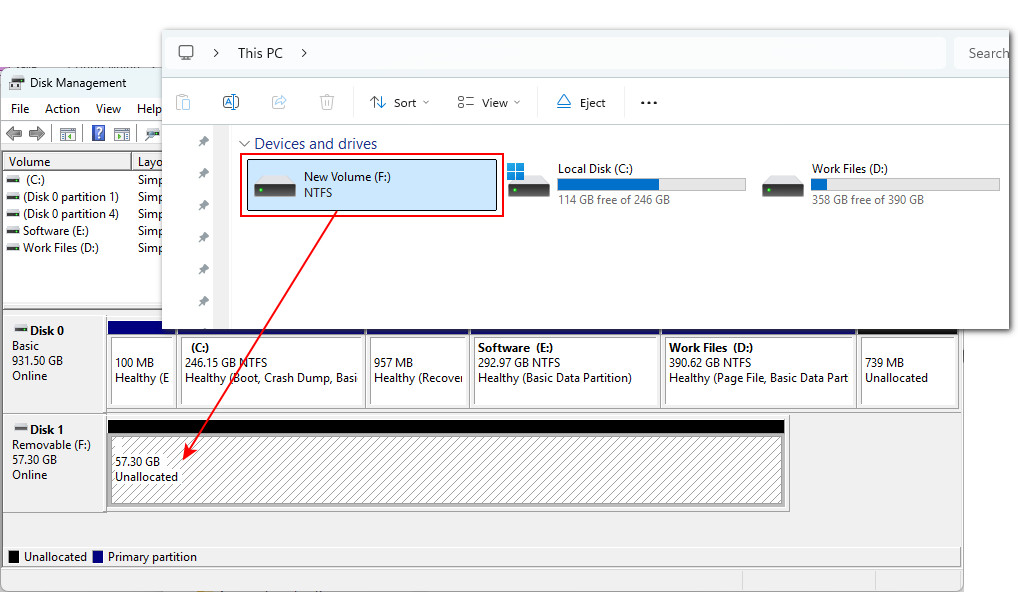
Task: Click the Volume column header
Action: [68, 162]
